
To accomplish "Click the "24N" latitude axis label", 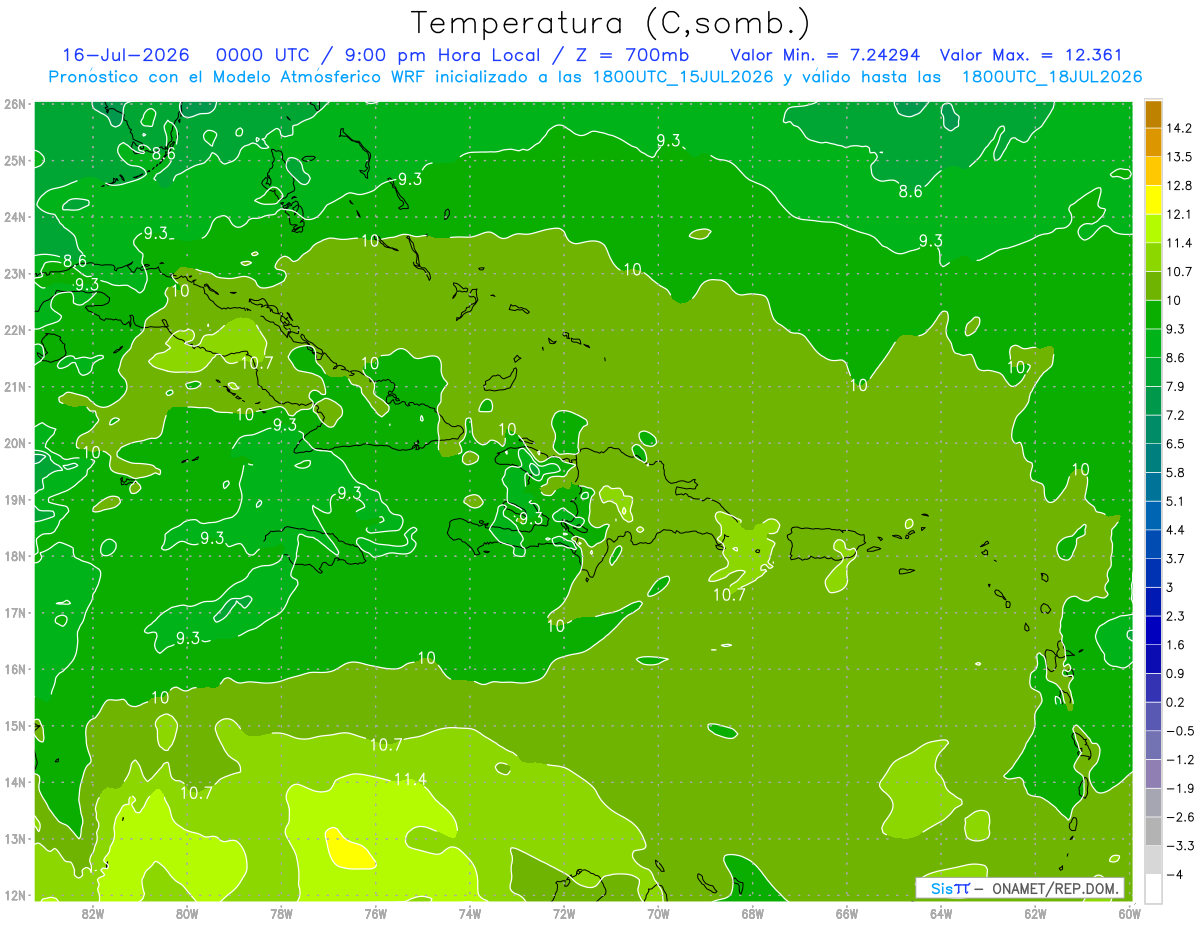I will coord(14,217).
